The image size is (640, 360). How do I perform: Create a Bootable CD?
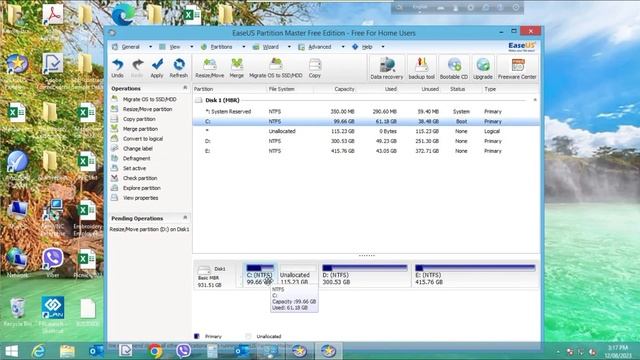(x=453, y=68)
